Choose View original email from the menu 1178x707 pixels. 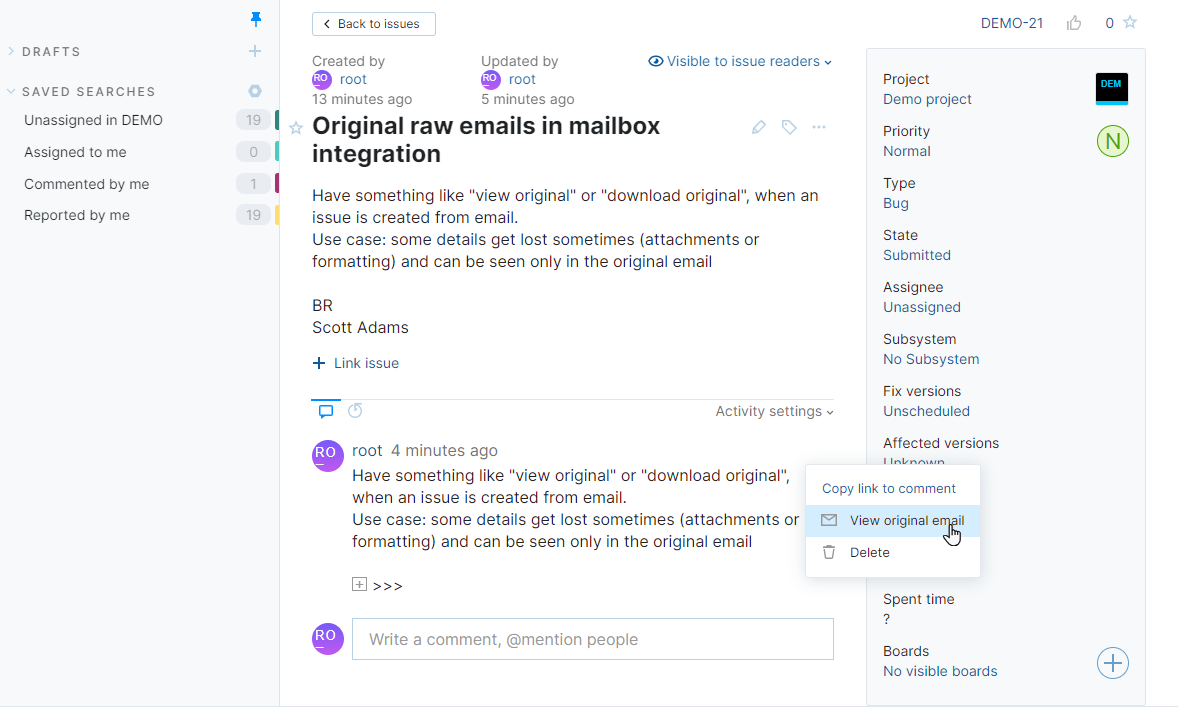(x=905, y=520)
